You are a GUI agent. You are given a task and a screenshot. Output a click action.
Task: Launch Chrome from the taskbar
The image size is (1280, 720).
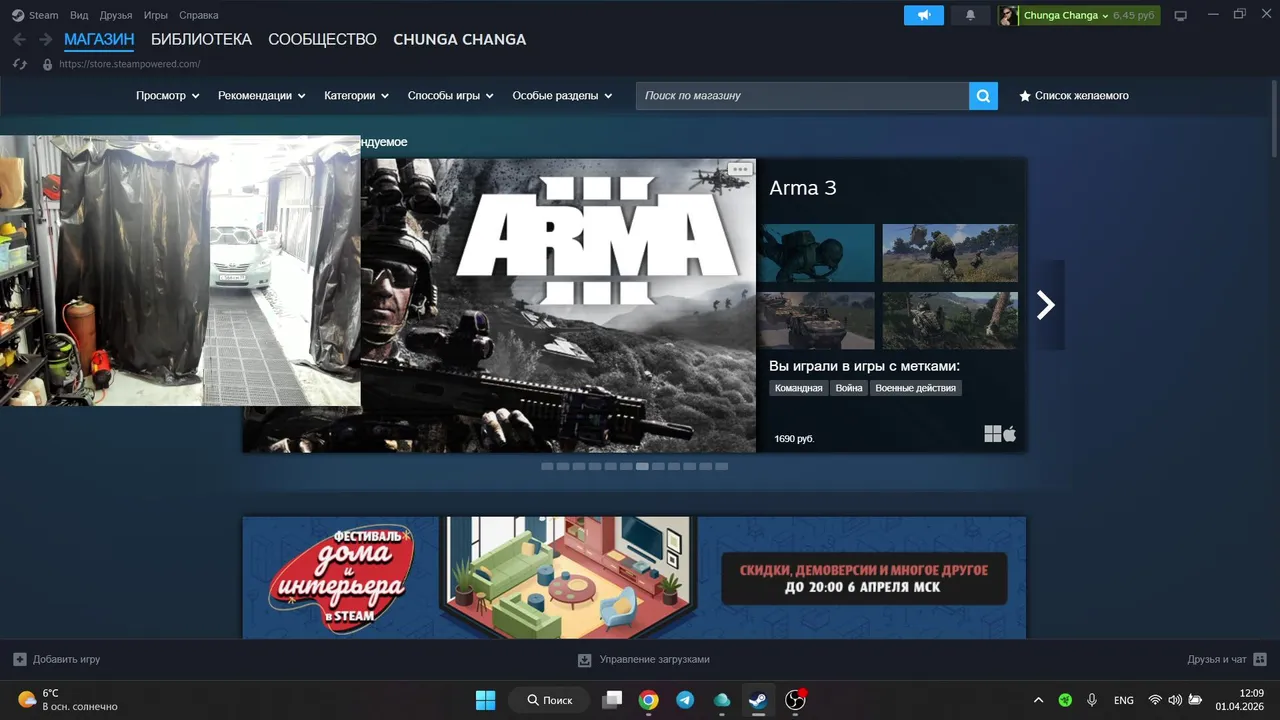coord(649,700)
